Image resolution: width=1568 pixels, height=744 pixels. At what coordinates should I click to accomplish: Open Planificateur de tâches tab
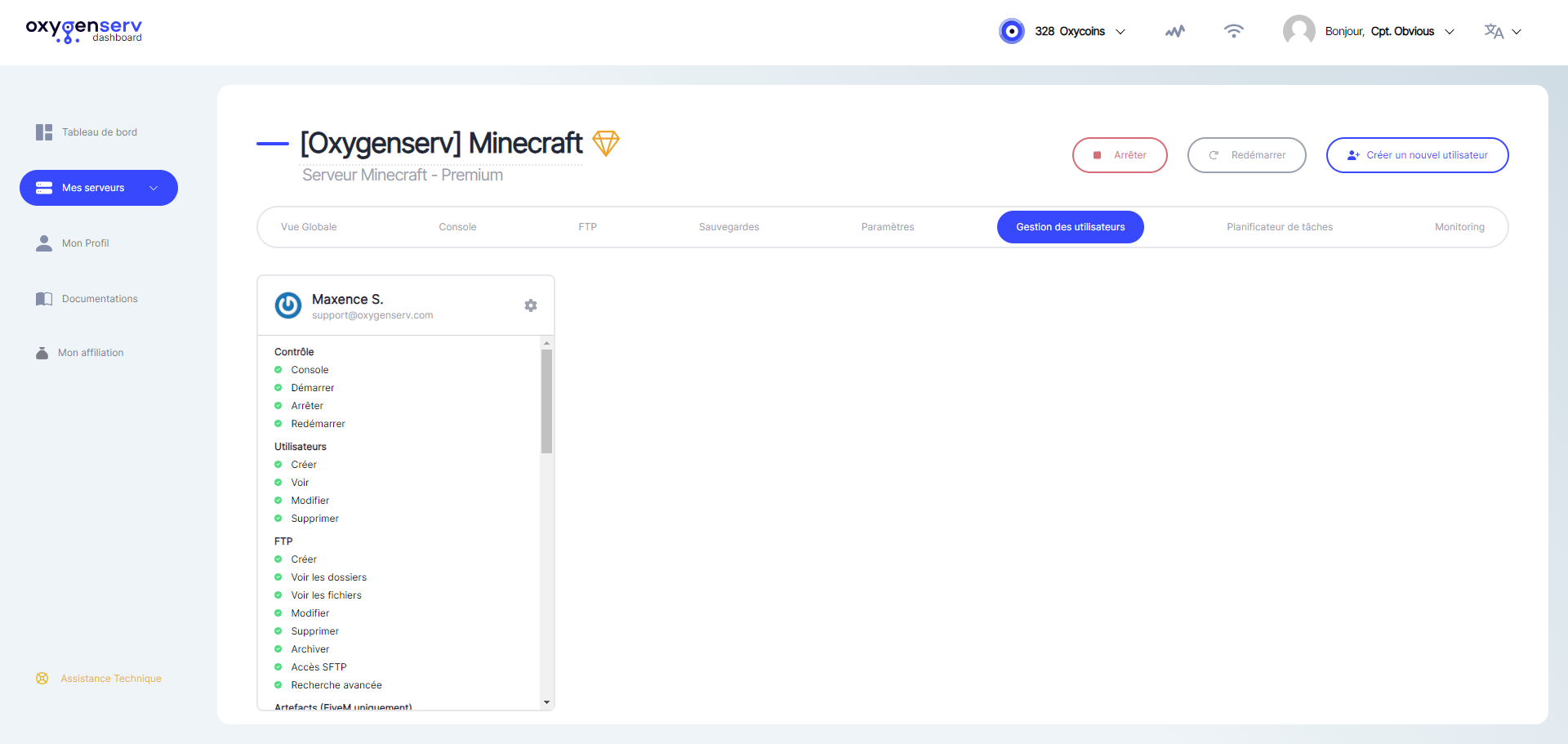1280,227
